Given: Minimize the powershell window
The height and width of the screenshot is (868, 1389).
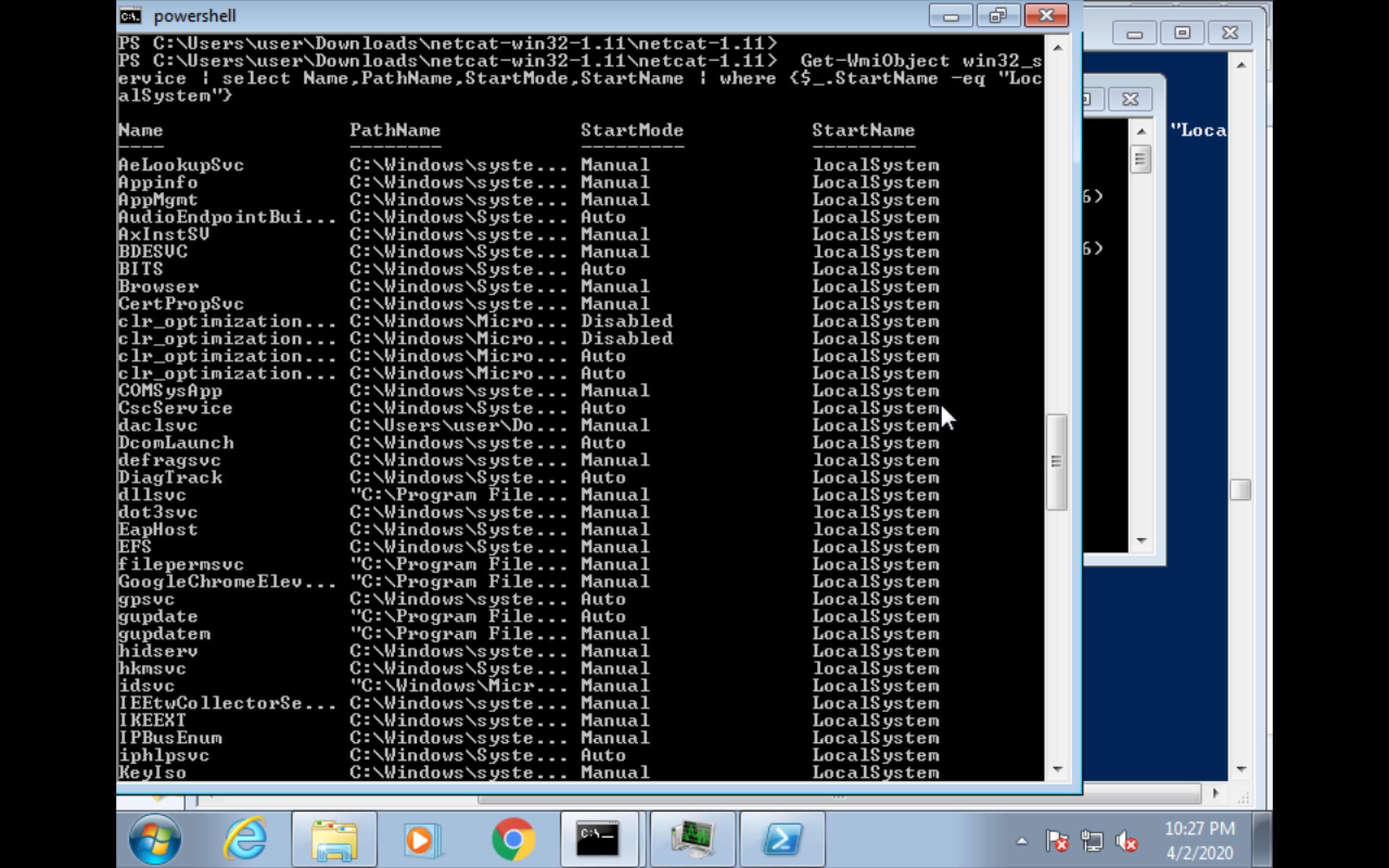Looking at the screenshot, I should (951, 16).
